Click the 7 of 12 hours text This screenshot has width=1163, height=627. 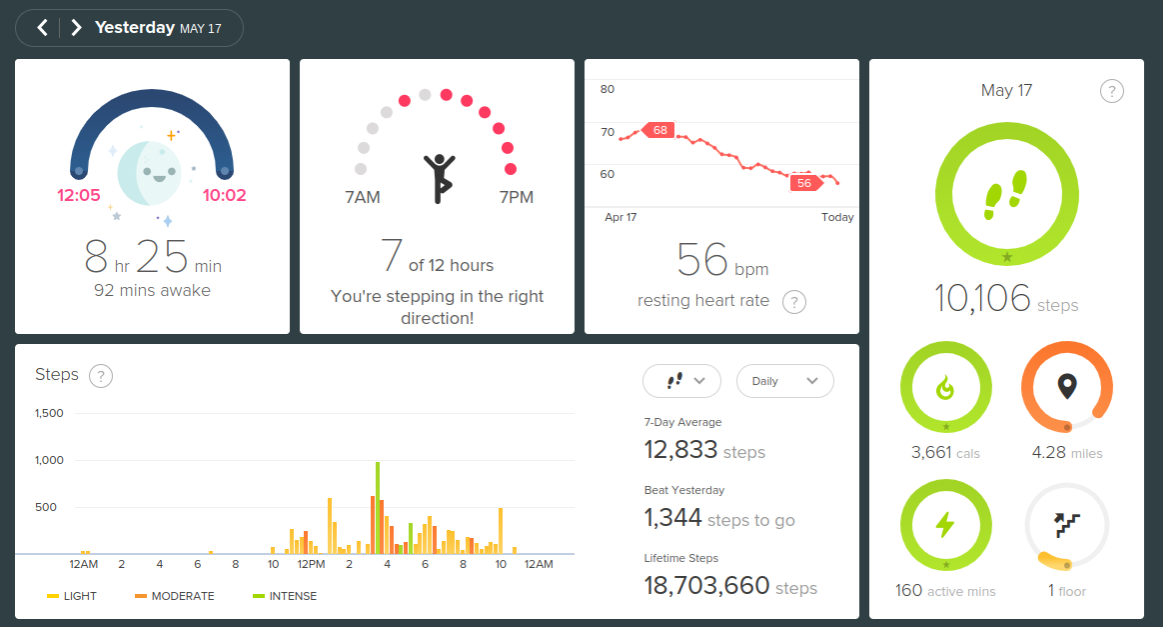[x=437, y=256]
